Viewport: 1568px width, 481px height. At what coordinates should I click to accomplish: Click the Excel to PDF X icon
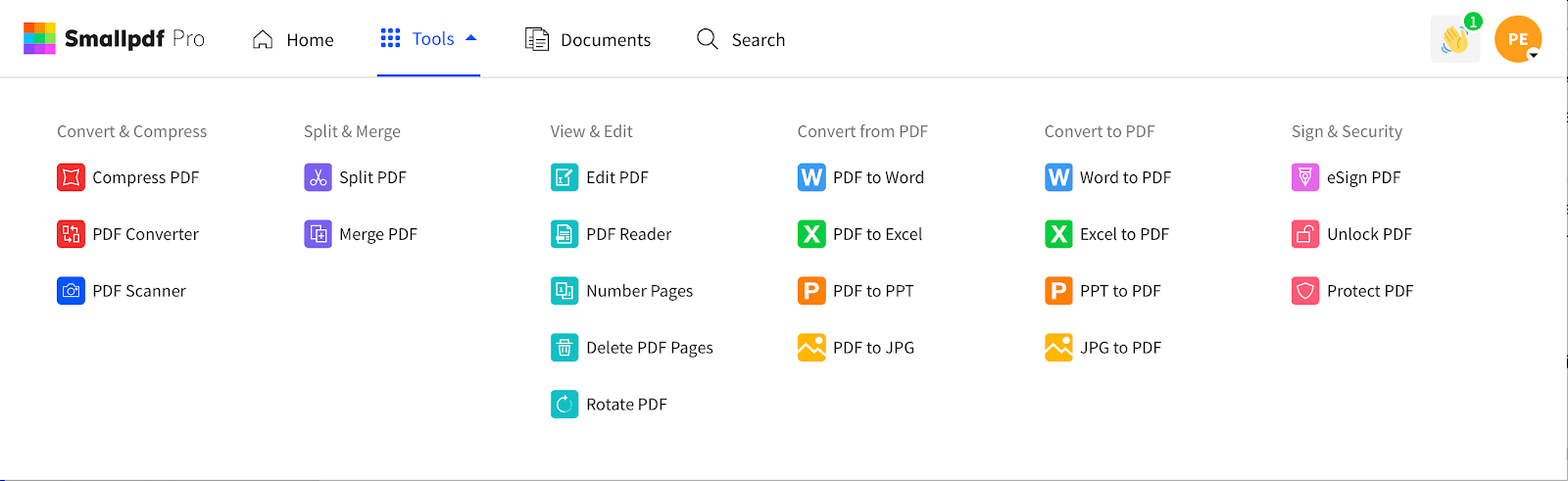(x=1058, y=234)
